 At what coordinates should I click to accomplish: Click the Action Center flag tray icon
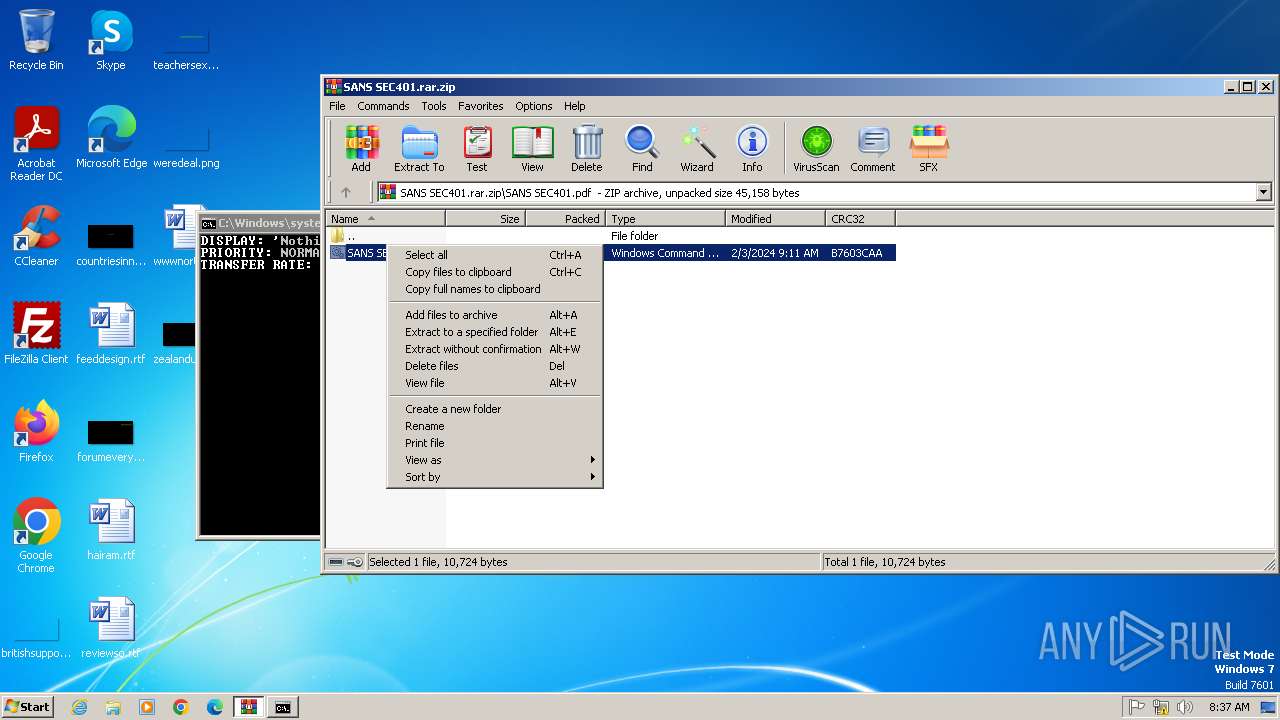coord(1137,707)
